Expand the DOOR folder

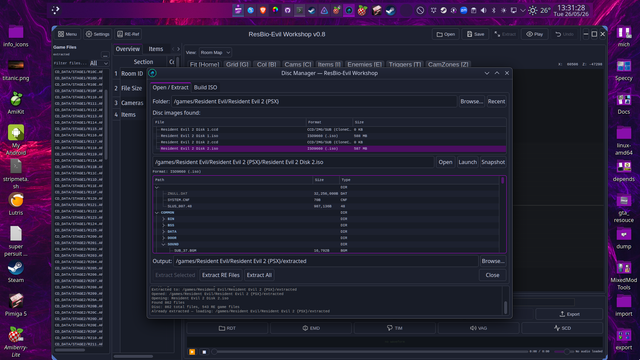click(164, 238)
